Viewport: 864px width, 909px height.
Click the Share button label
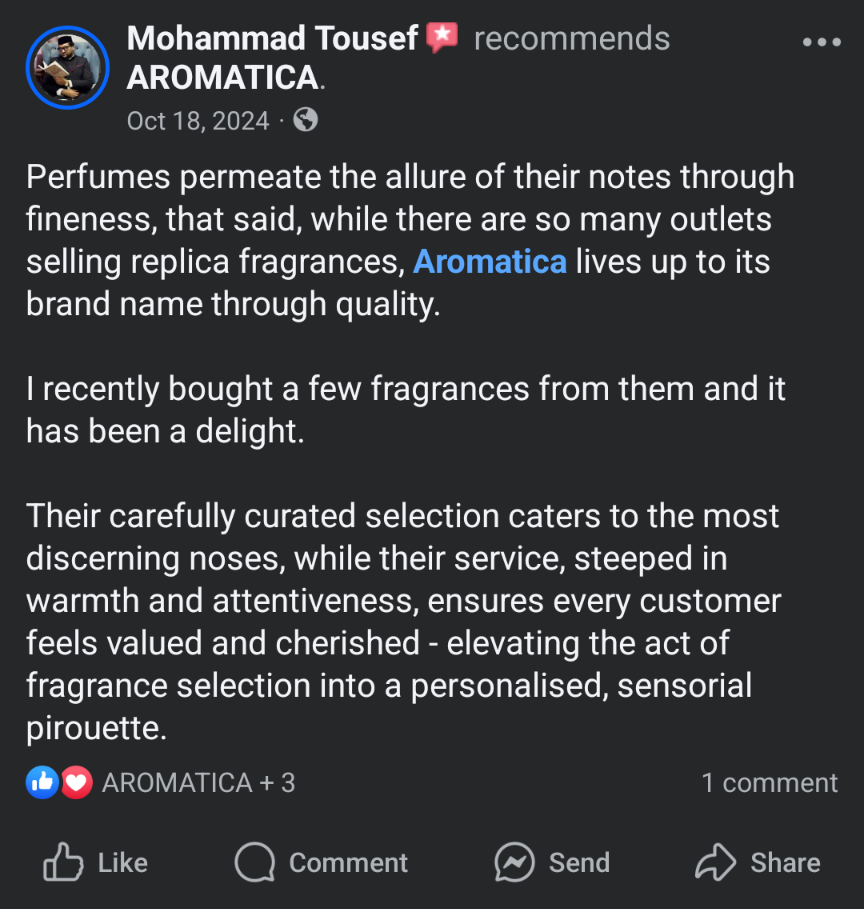[x=785, y=863]
